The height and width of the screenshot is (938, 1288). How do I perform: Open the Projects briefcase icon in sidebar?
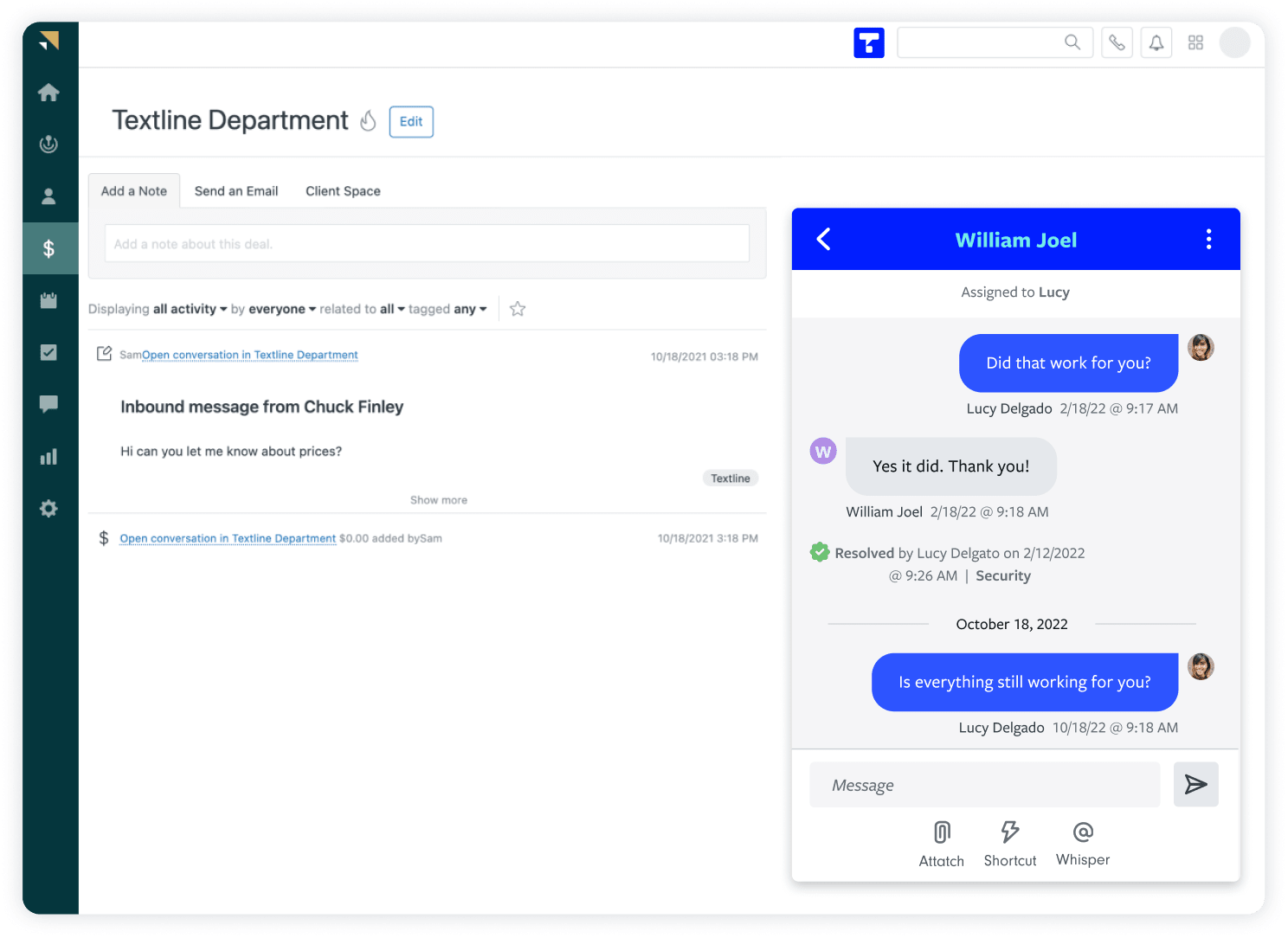49,300
